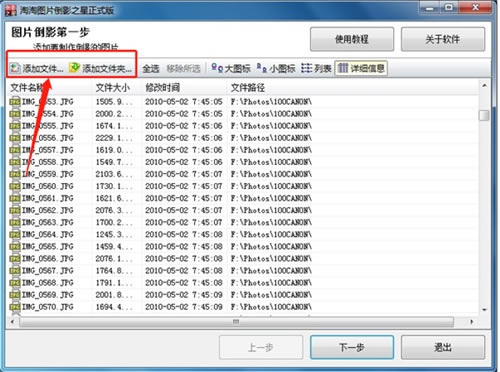The width and height of the screenshot is (500, 372).
Task: Switch to 小图标 small icon view
Action: [276, 68]
